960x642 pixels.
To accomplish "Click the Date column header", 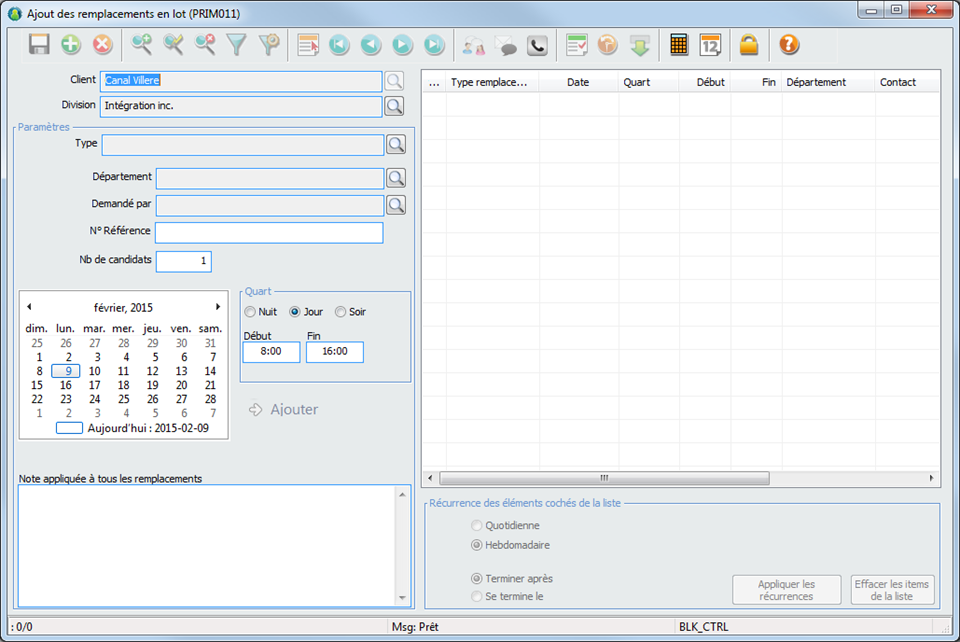I will tap(578, 82).
